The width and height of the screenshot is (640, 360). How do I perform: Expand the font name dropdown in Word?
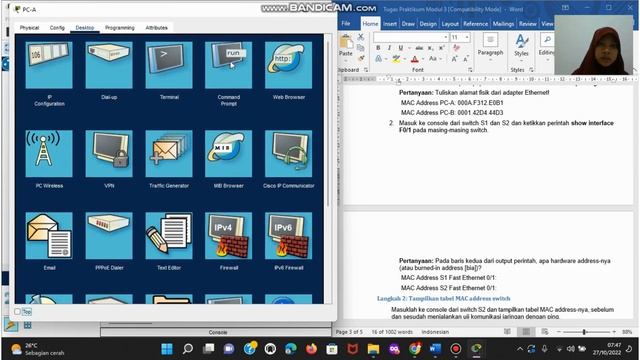pyautogui.click(x=445, y=38)
